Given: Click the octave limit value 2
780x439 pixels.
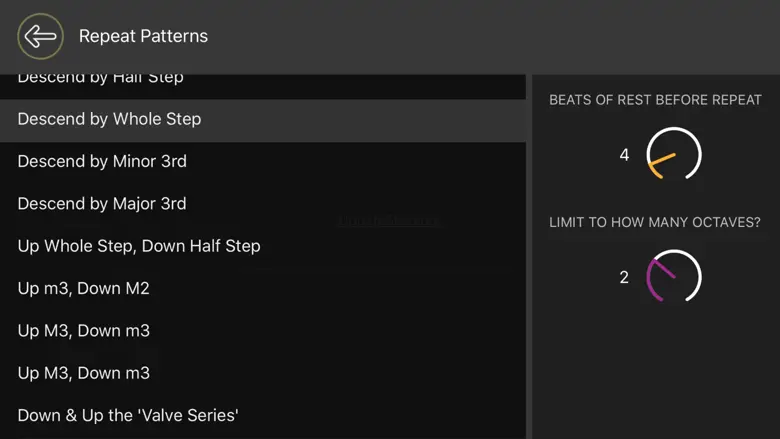Looking at the screenshot, I should click(624, 277).
